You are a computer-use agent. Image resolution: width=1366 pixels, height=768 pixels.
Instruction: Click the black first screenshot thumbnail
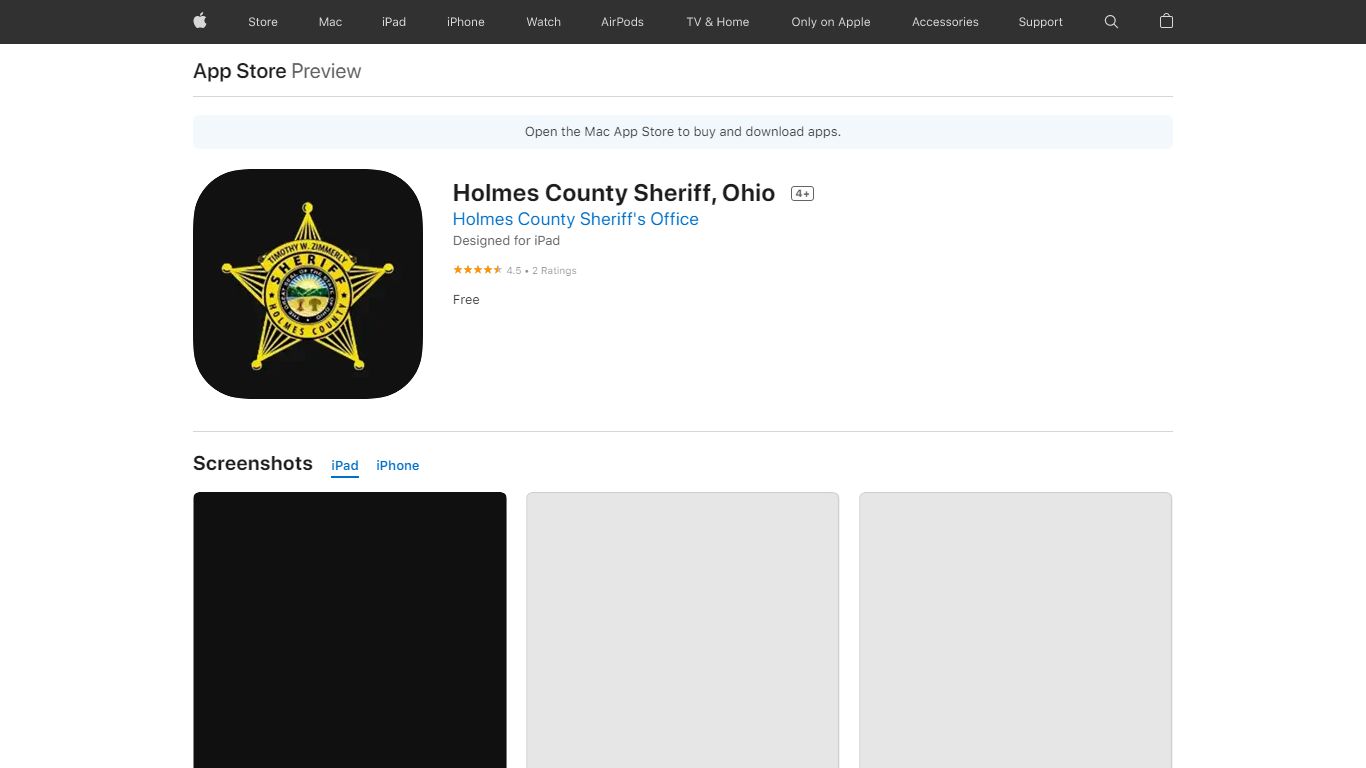click(x=350, y=630)
